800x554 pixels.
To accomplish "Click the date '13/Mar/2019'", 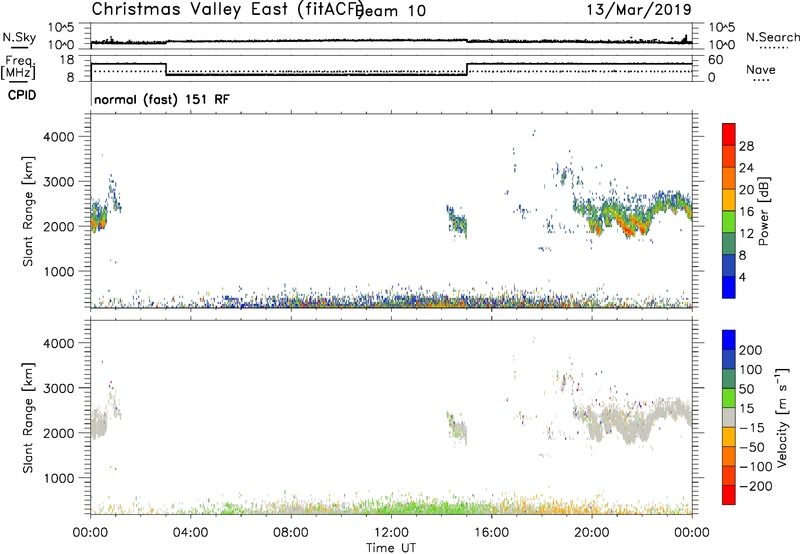I will 639,9.
